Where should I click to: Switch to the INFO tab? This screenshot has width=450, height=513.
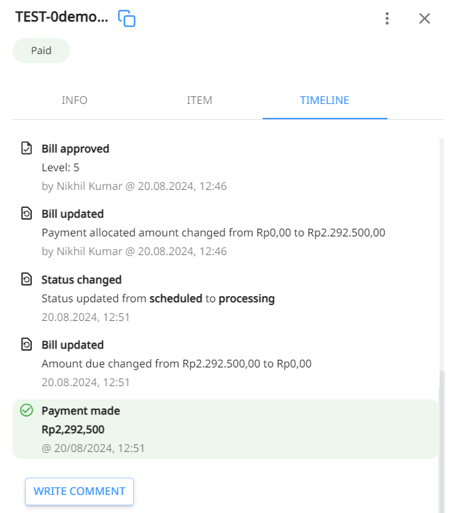pos(74,100)
